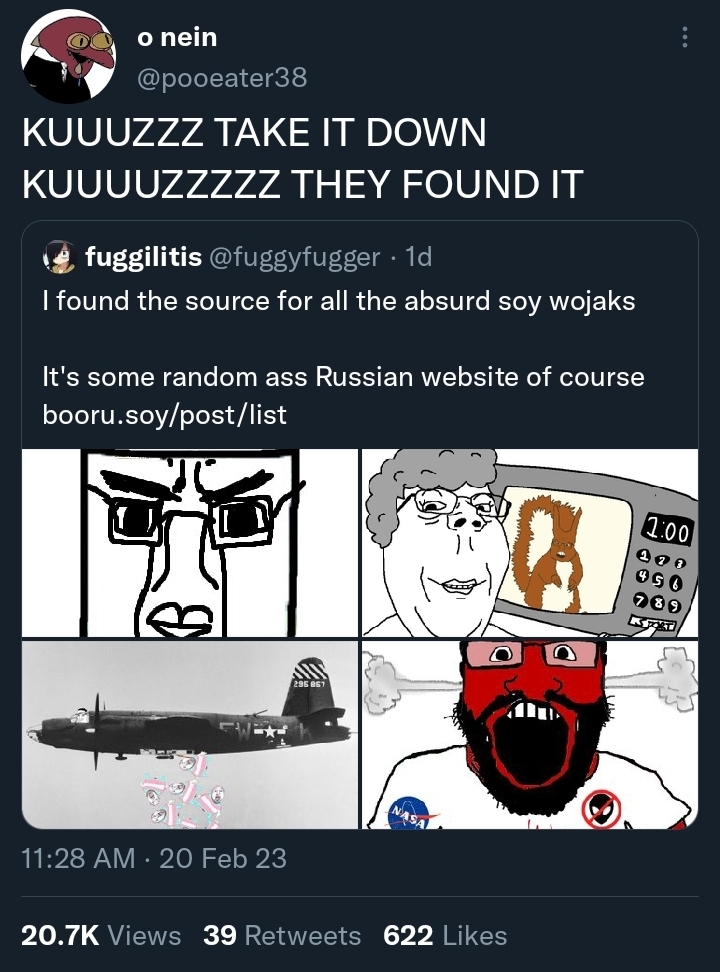Open the booru.soy/post/list link
720x972 pixels.
click(x=164, y=414)
